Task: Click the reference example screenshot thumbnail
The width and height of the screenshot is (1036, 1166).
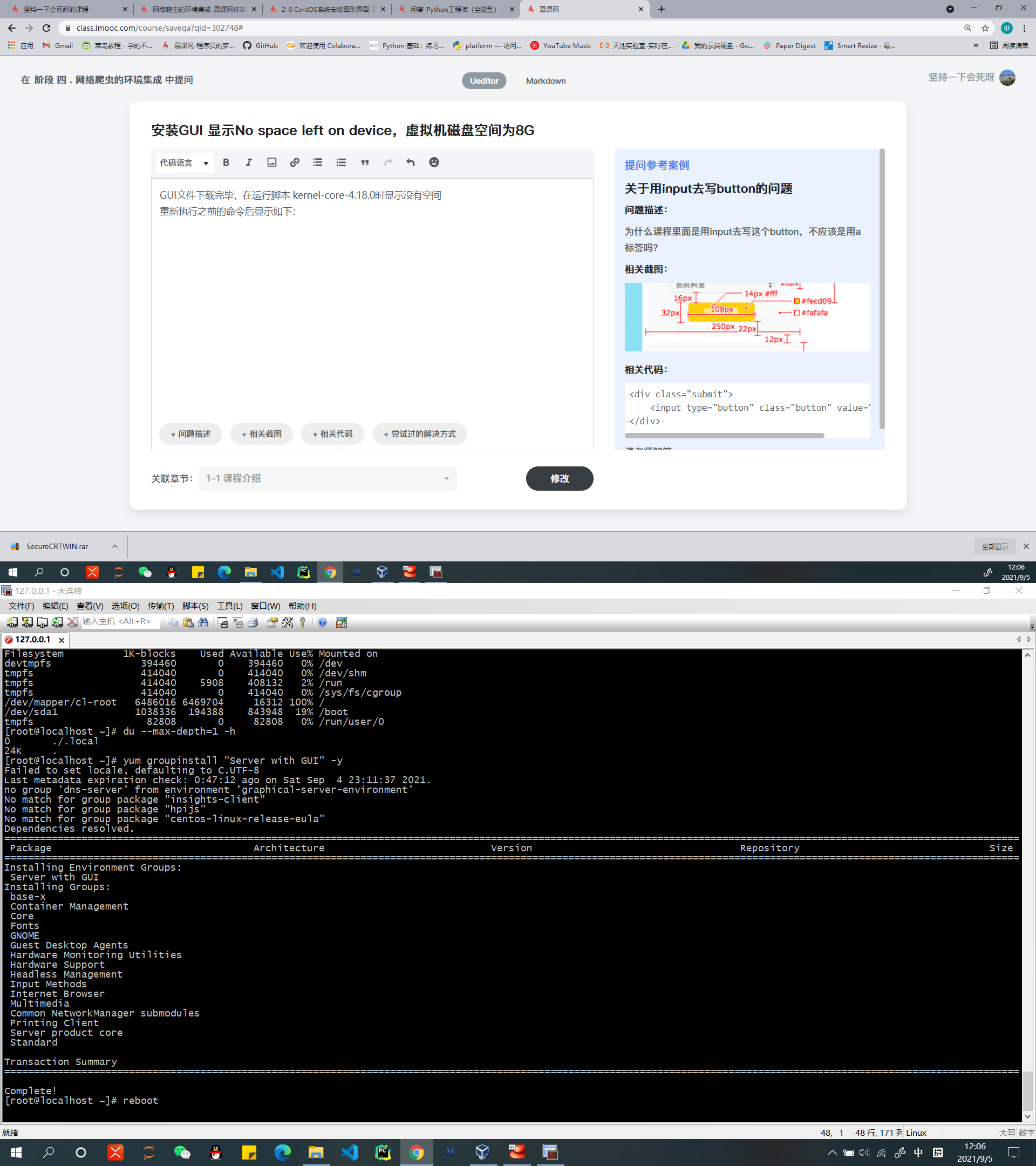Action: point(747,316)
